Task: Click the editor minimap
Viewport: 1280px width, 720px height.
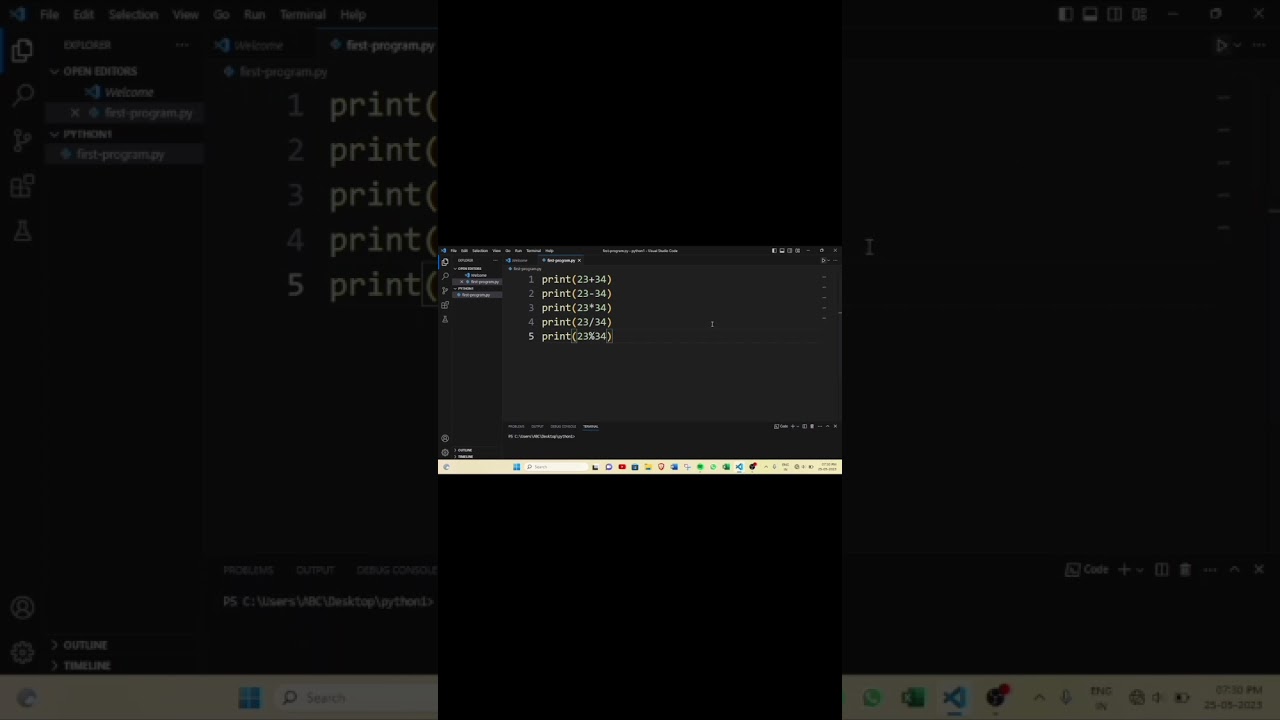Action: tap(824, 297)
